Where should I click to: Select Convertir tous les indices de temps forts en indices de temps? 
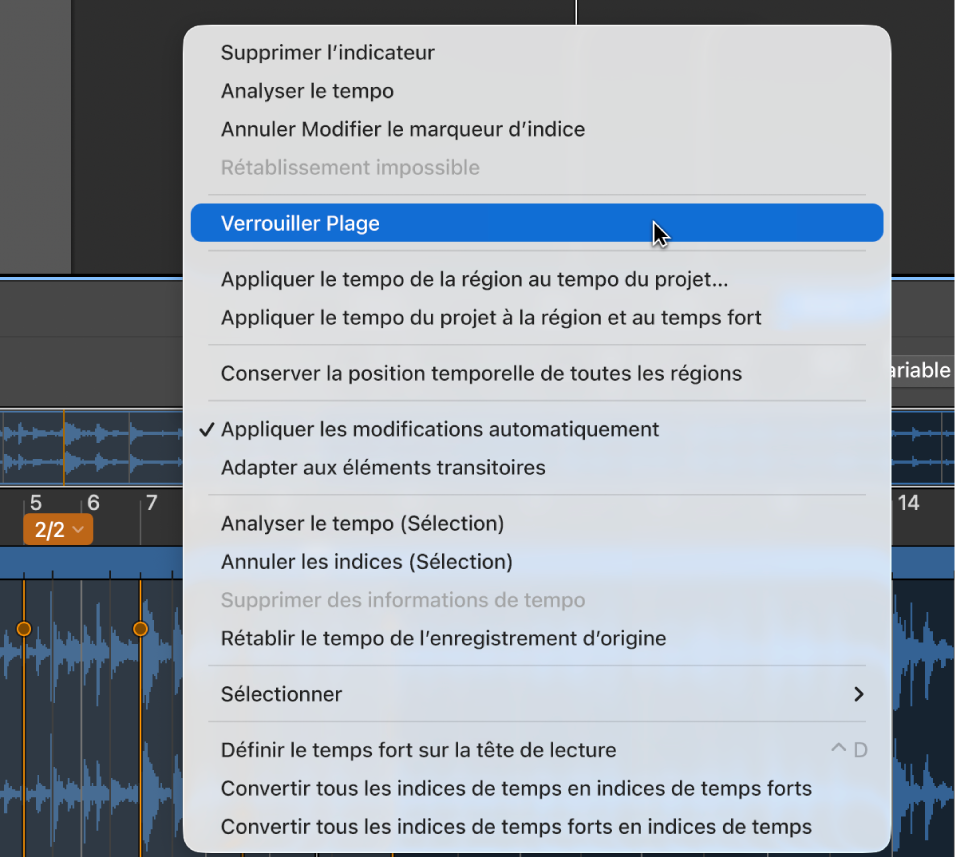click(537, 827)
